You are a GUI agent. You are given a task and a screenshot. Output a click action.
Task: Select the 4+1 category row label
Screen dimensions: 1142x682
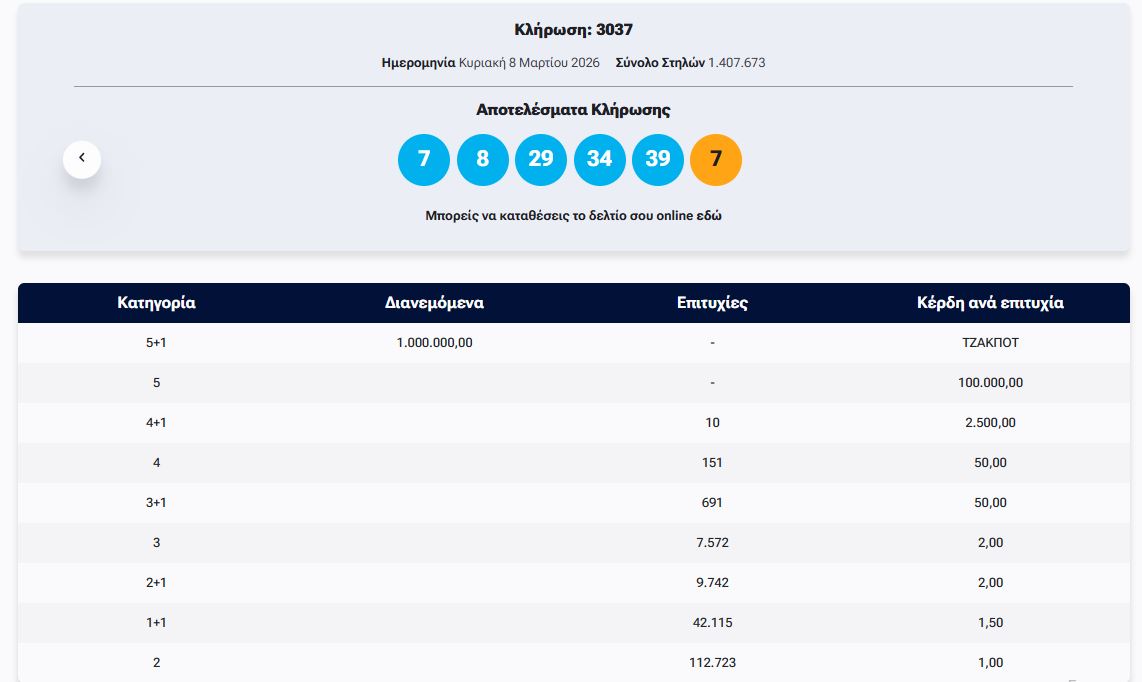(156, 423)
